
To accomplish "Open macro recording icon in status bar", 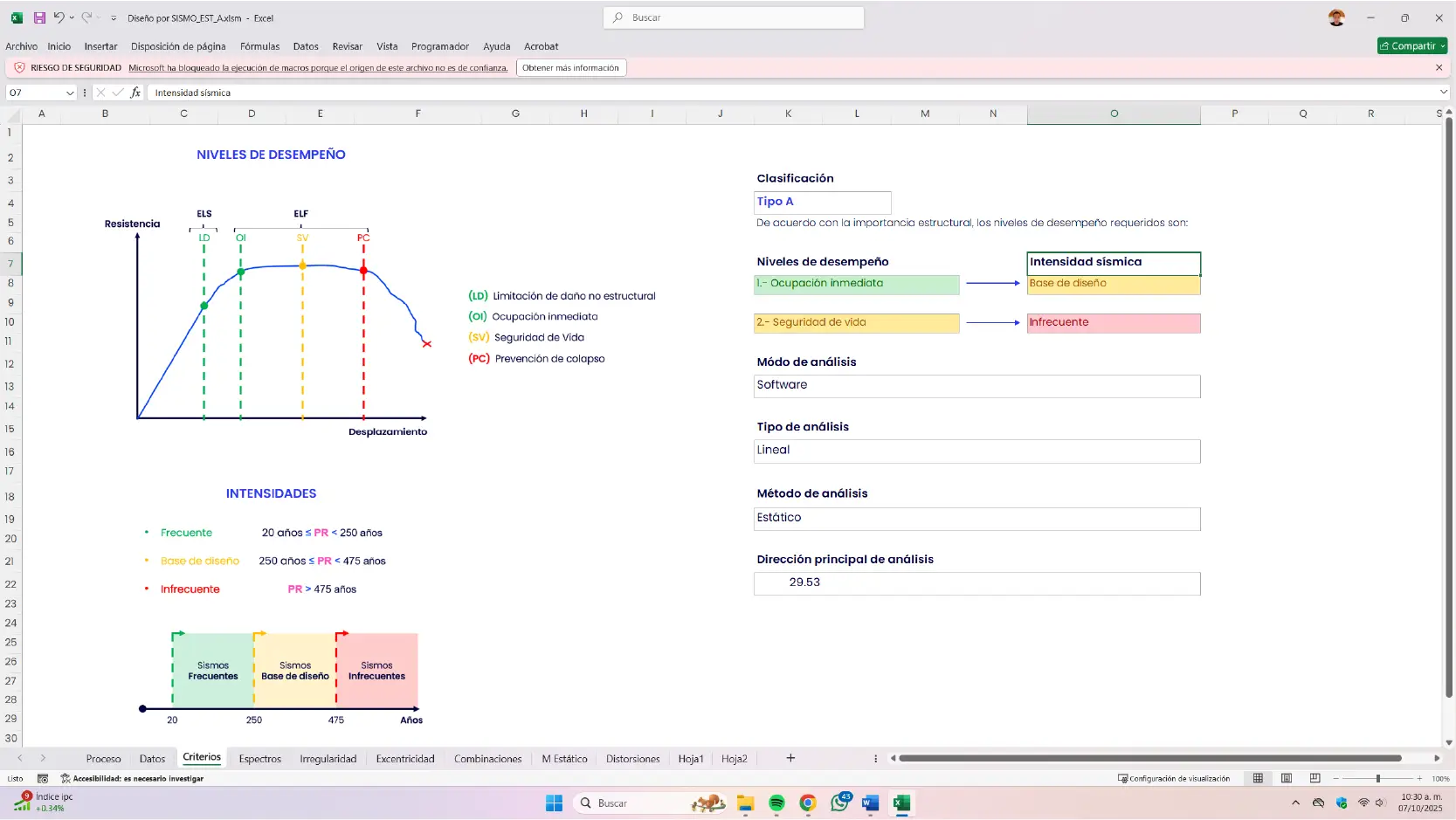I will [x=43, y=778].
